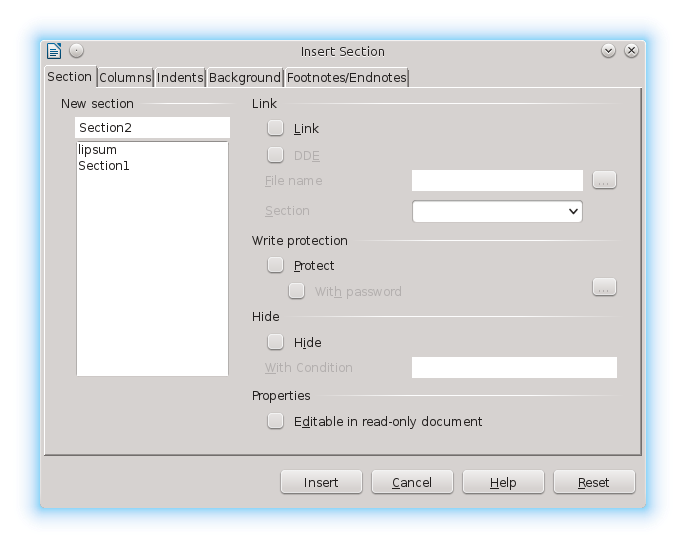Open the Indents tab
Screen dimensions: 686x548
pos(180,77)
